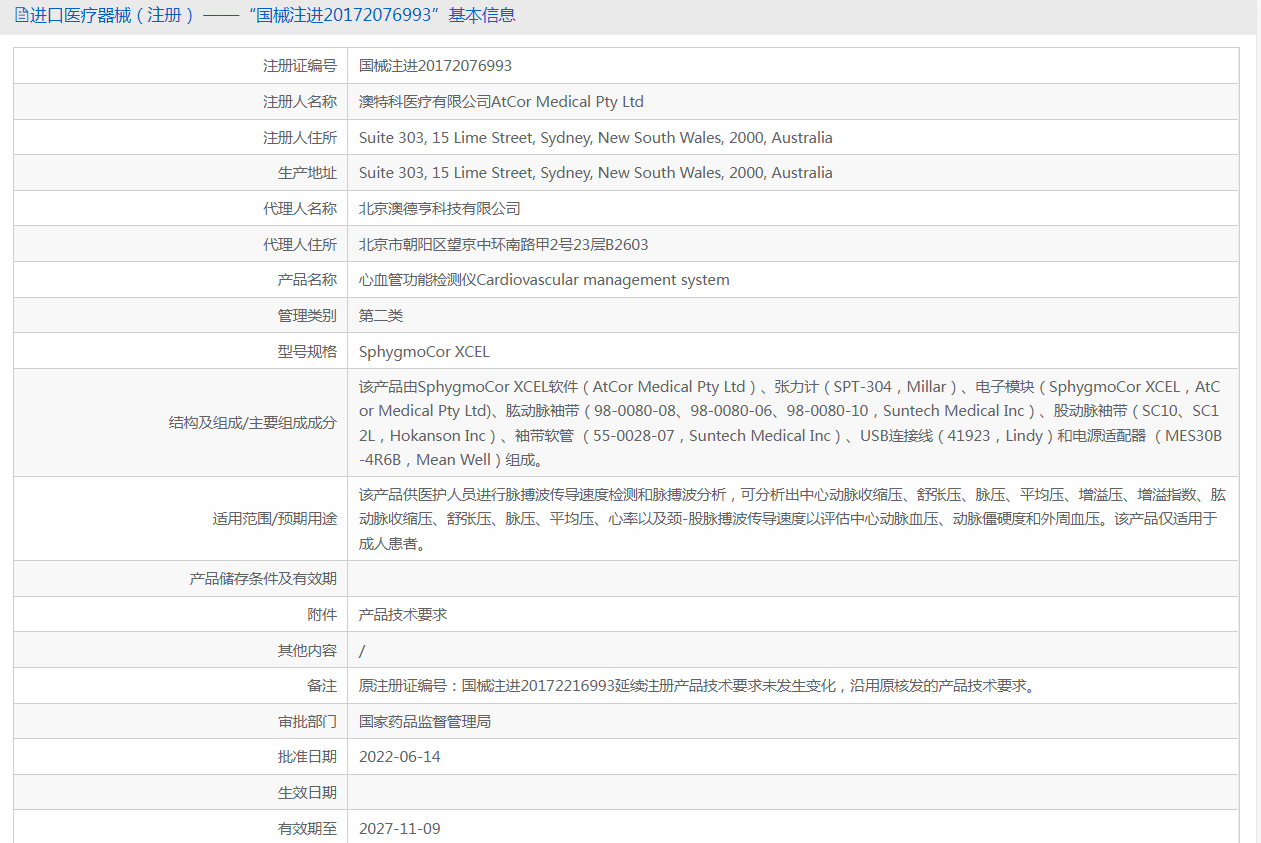Click the 适用范围/预期用途 label

(x=275, y=519)
